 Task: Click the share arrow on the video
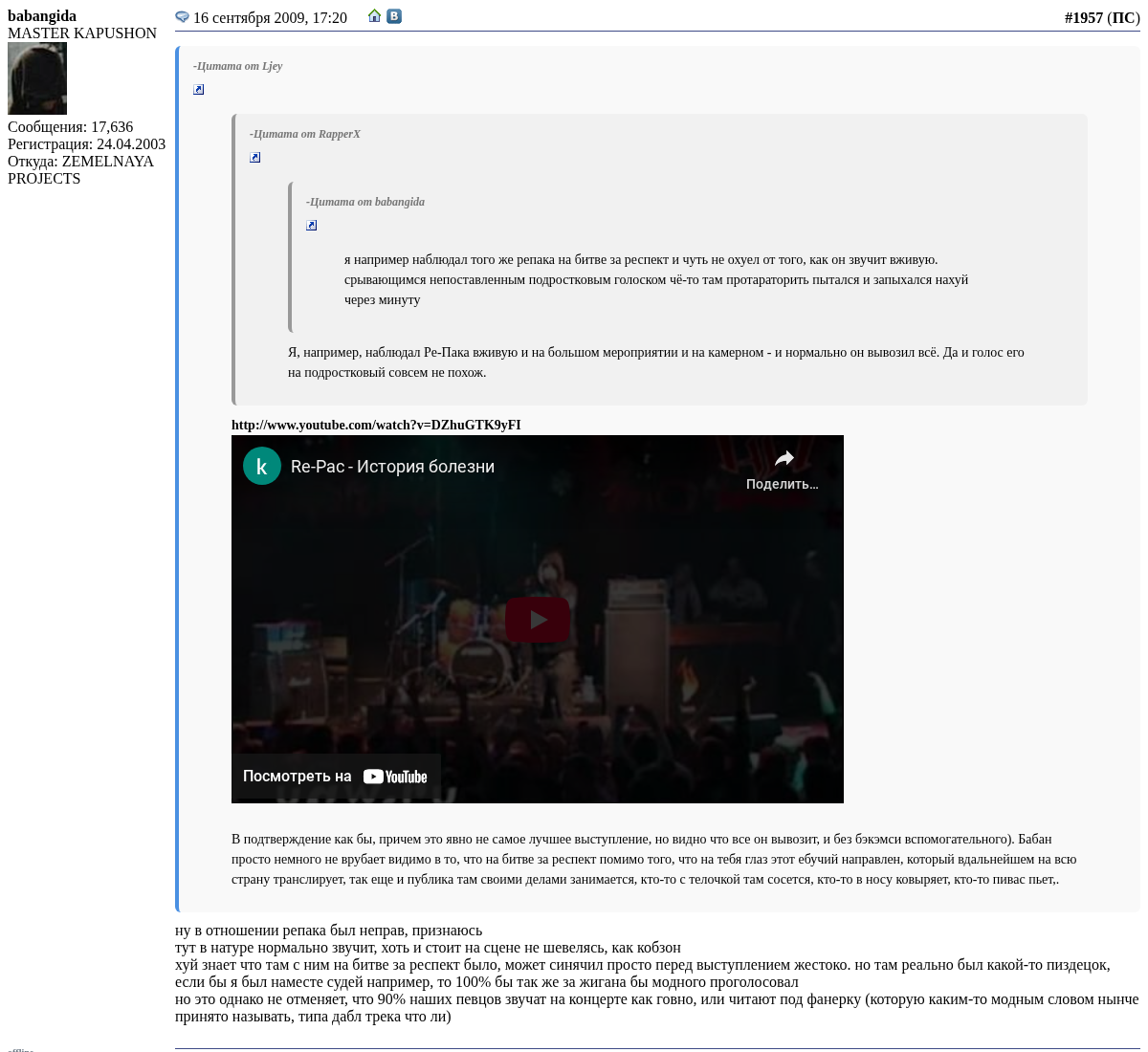[784, 459]
